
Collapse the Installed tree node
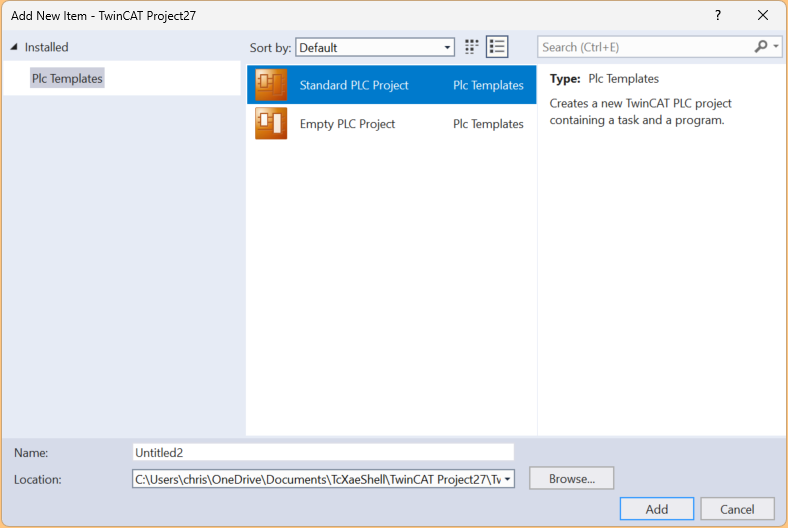(14, 47)
